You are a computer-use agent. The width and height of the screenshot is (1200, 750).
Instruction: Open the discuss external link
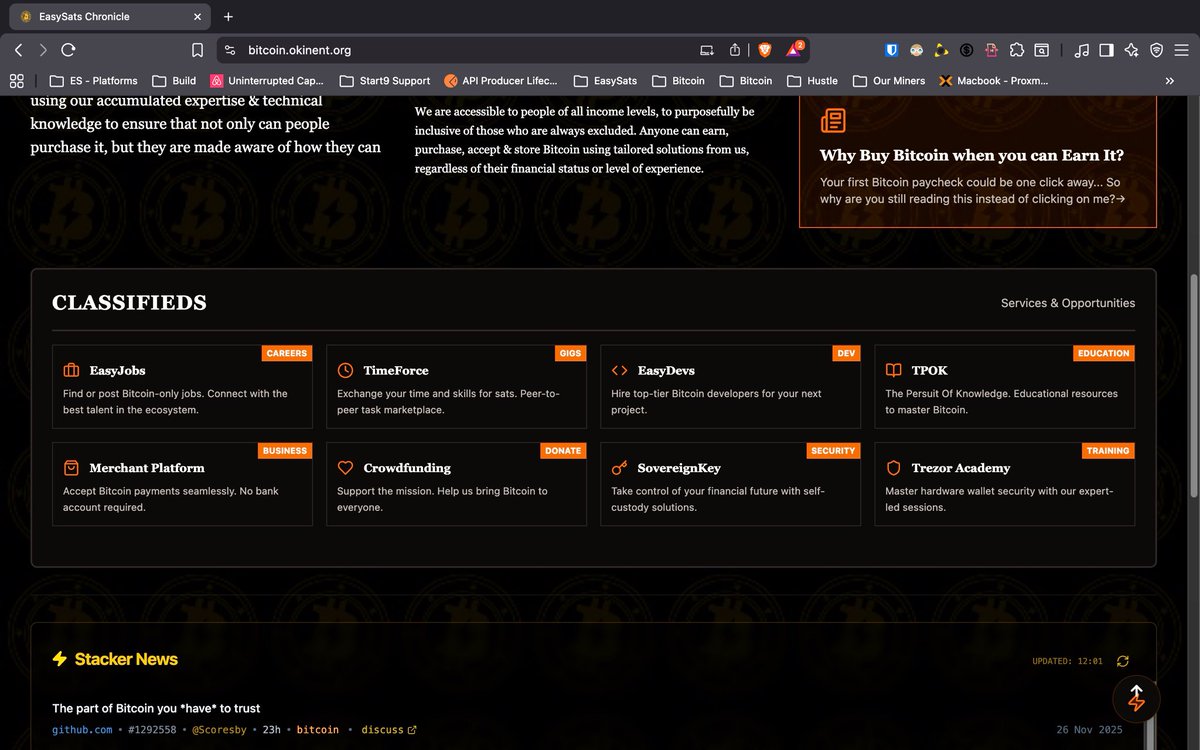pyautogui.click(x=389, y=730)
